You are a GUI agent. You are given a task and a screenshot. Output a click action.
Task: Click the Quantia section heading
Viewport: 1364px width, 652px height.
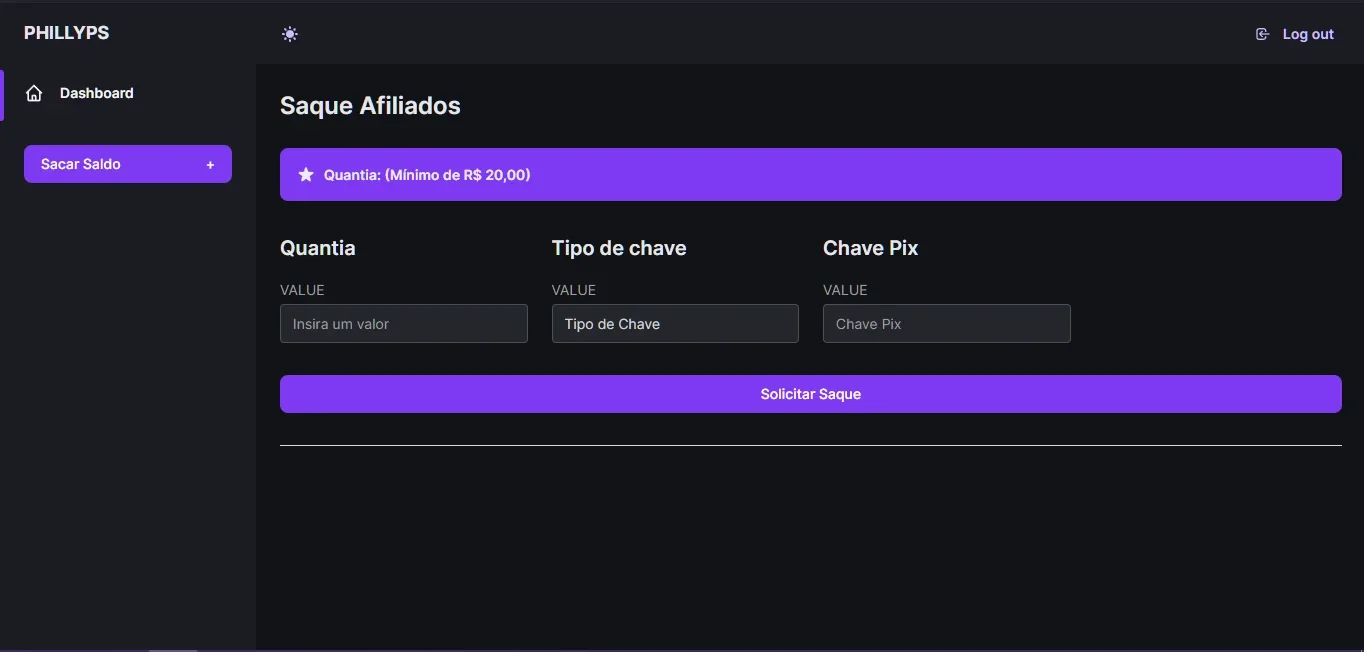[x=318, y=248]
